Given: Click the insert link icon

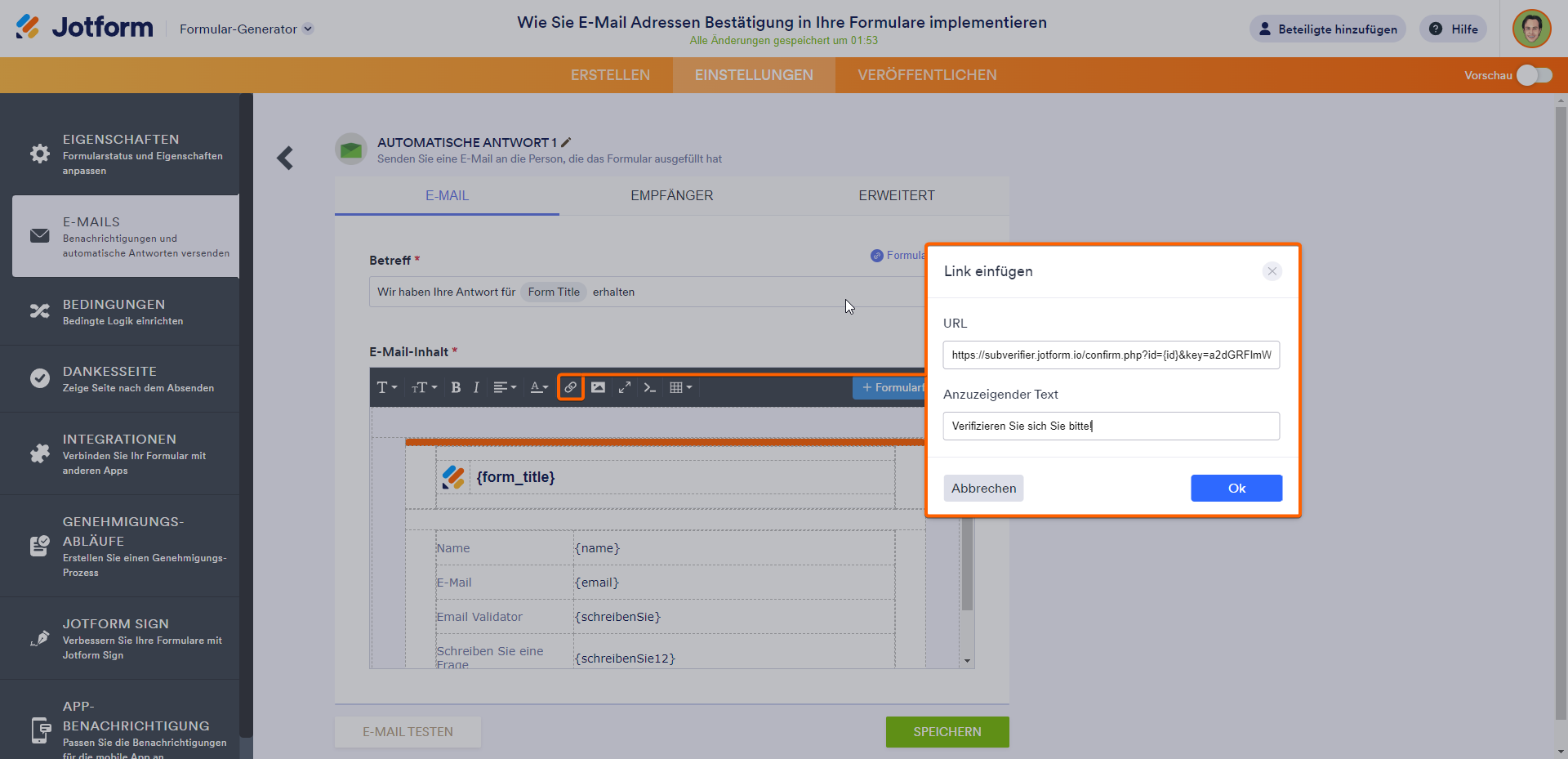Looking at the screenshot, I should [x=571, y=387].
